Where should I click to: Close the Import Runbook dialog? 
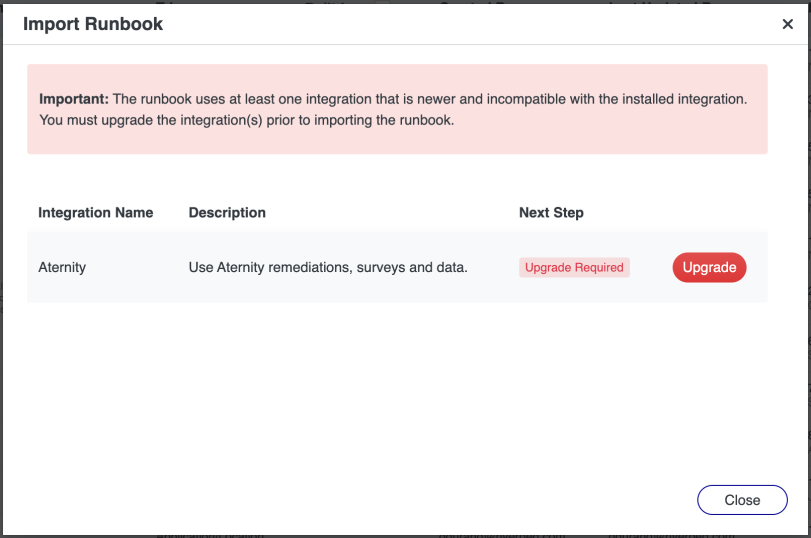pyautogui.click(x=742, y=500)
